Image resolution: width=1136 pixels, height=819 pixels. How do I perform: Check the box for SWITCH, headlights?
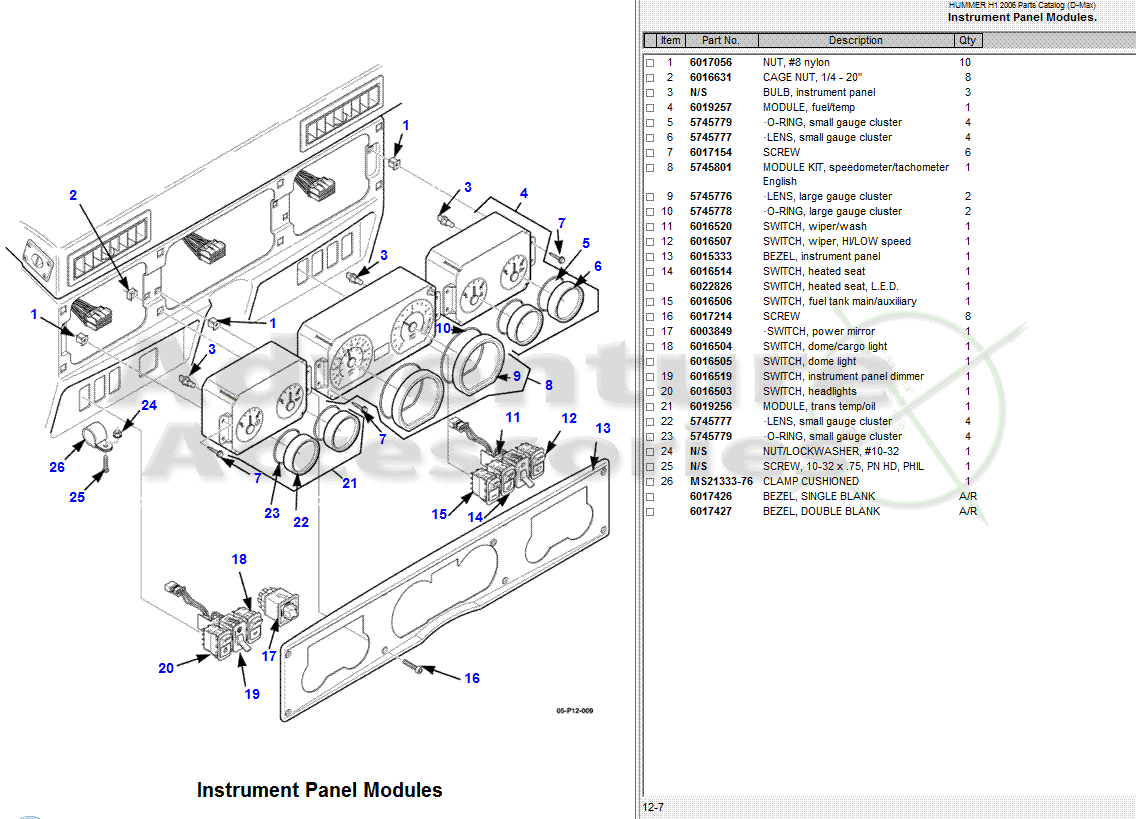tap(650, 391)
